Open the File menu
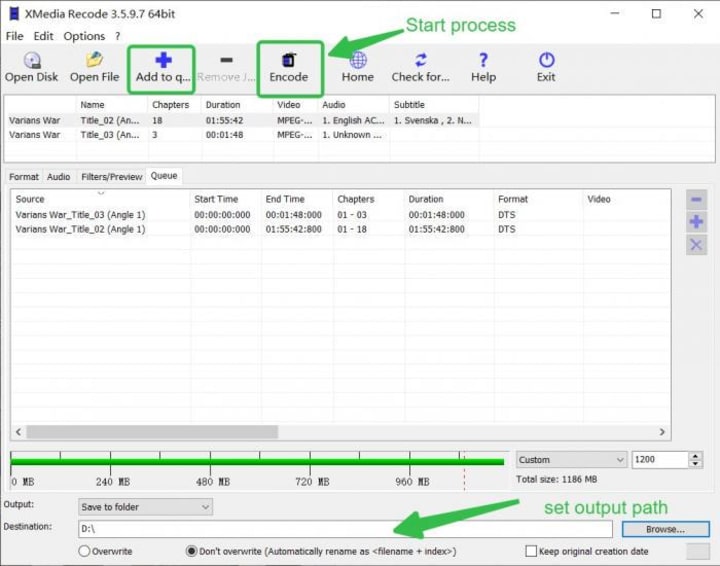The height and width of the screenshot is (566, 720). point(14,36)
